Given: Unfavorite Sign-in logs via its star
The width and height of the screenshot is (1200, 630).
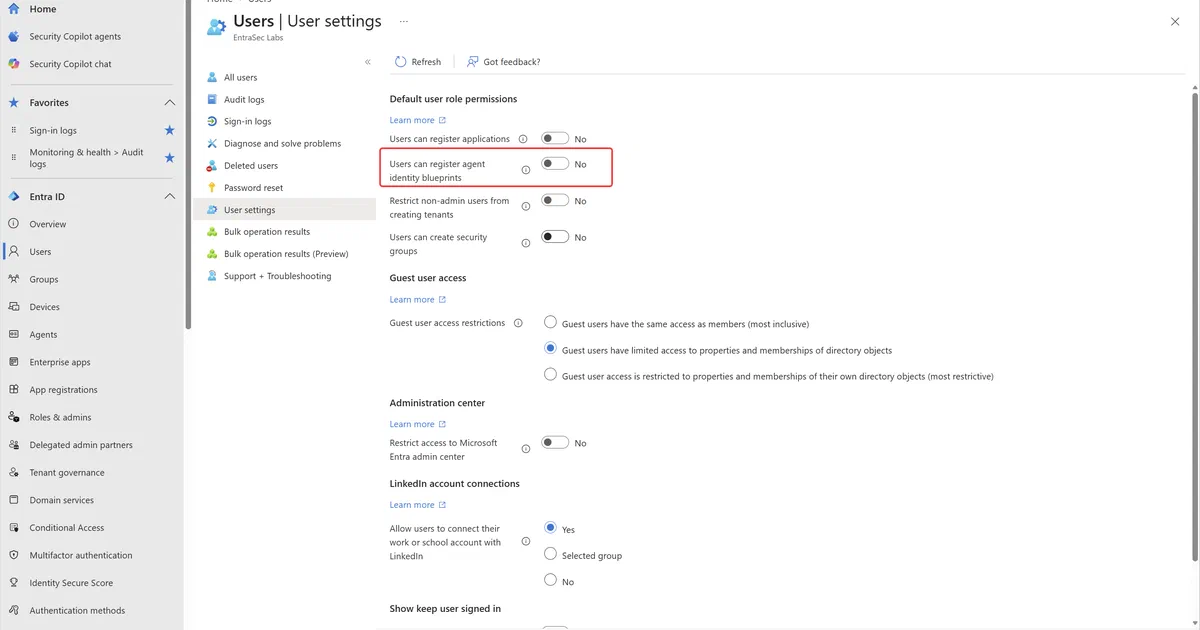Looking at the screenshot, I should (x=169, y=130).
